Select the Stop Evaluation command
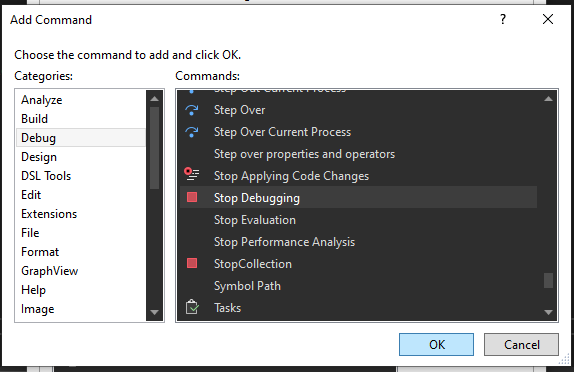Viewport: 574px width, 372px height. (254, 220)
